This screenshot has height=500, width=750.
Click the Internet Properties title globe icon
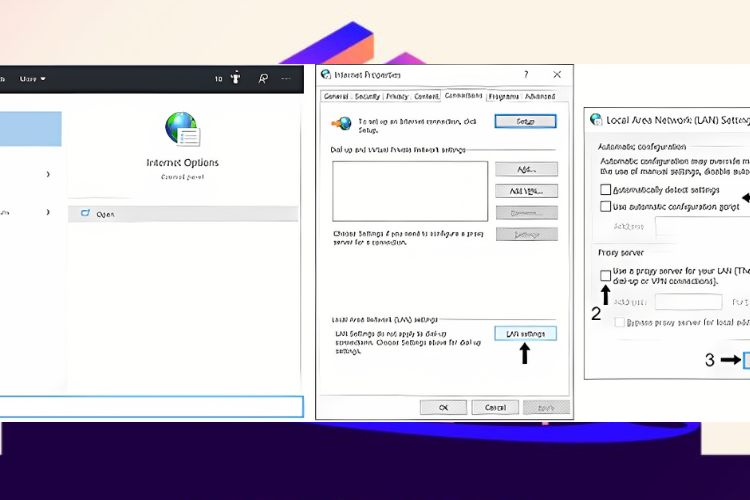pos(326,75)
